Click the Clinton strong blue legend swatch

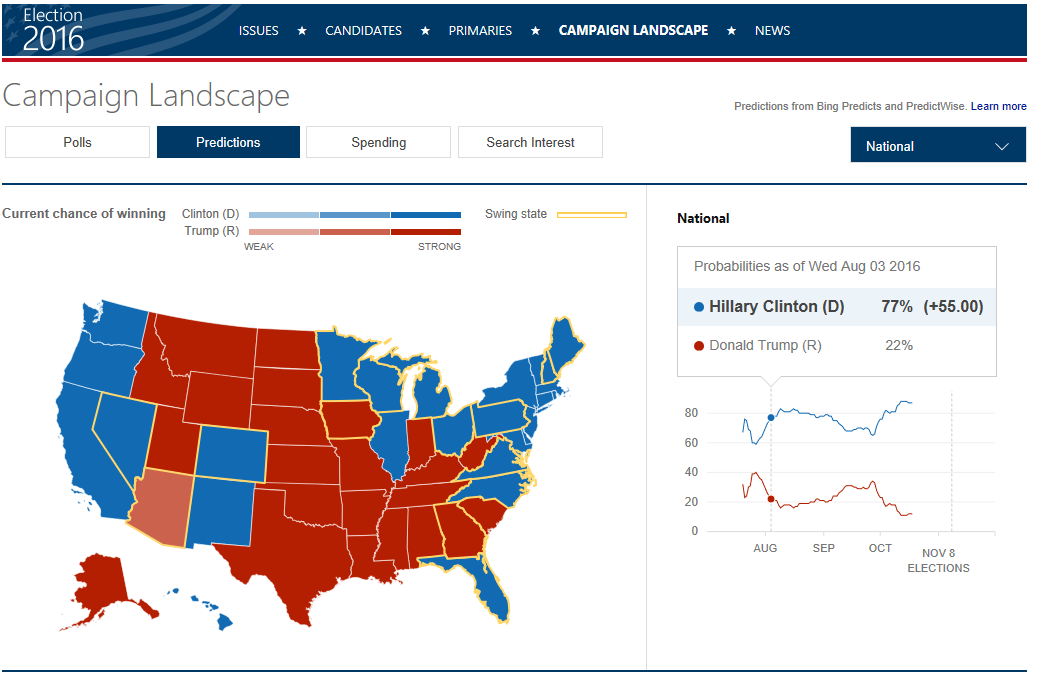click(x=426, y=215)
